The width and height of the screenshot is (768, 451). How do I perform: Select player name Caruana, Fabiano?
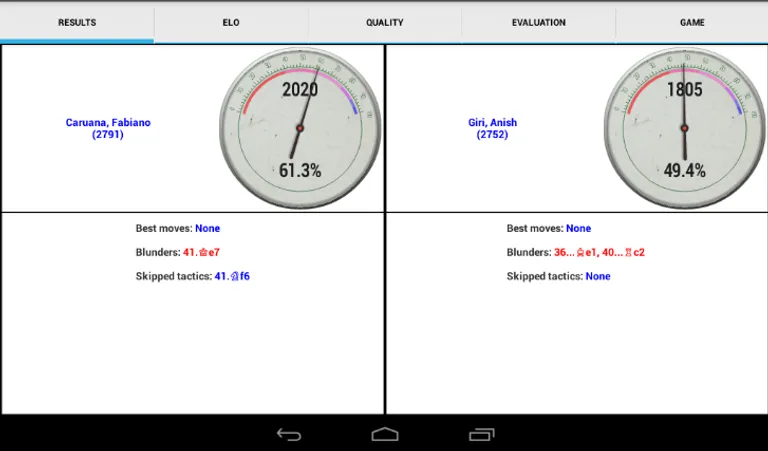[x=108, y=123]
